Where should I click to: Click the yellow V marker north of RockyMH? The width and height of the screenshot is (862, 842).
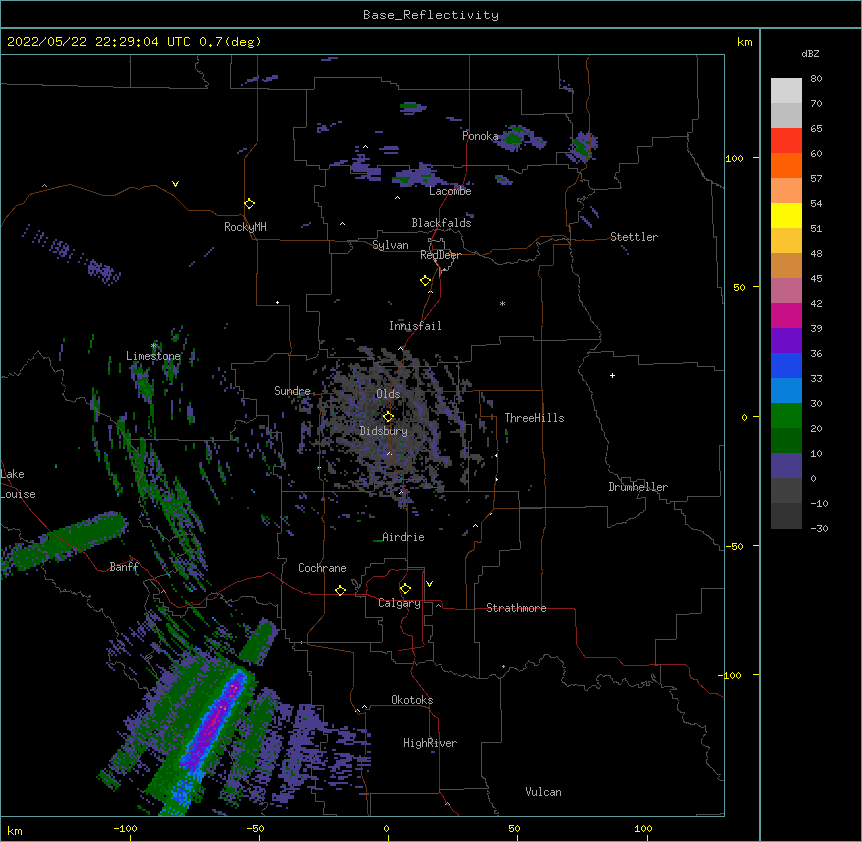click(x=175, y=184)
